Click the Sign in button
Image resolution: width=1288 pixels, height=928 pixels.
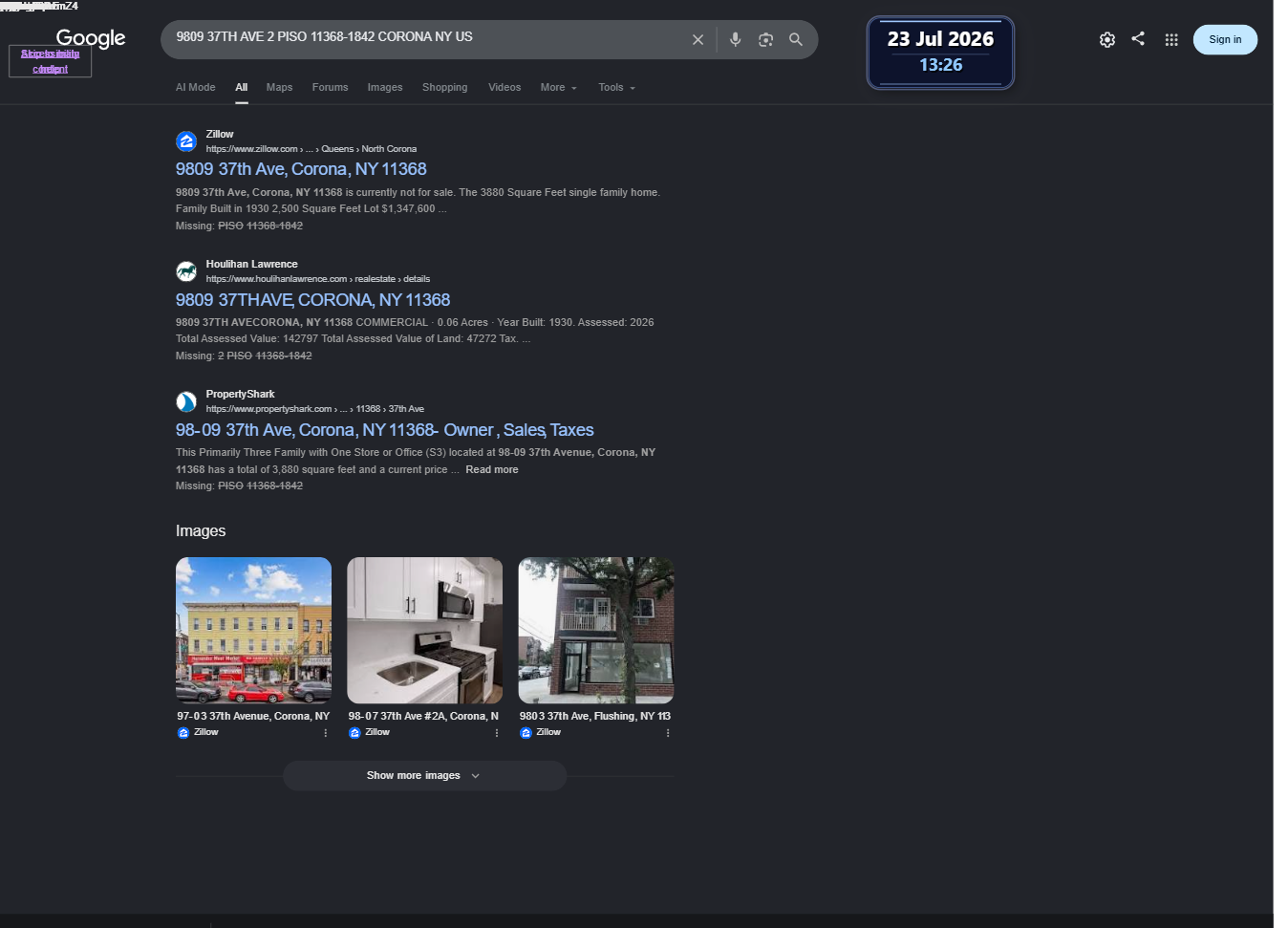[1225, 40]
